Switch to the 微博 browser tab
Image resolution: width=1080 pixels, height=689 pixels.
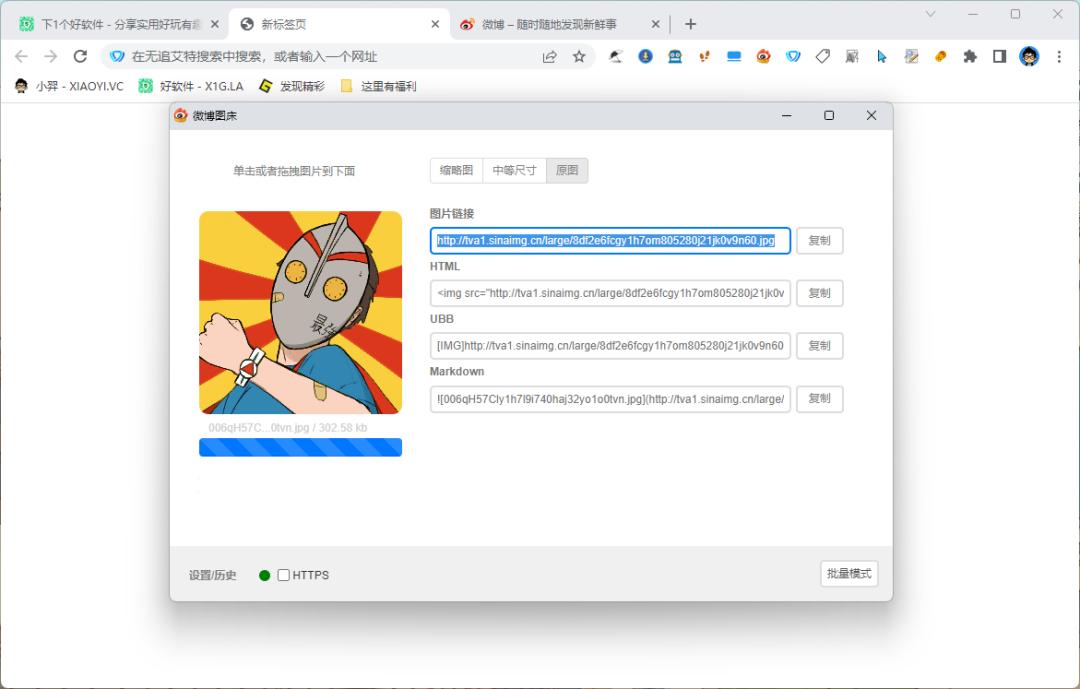548,20
